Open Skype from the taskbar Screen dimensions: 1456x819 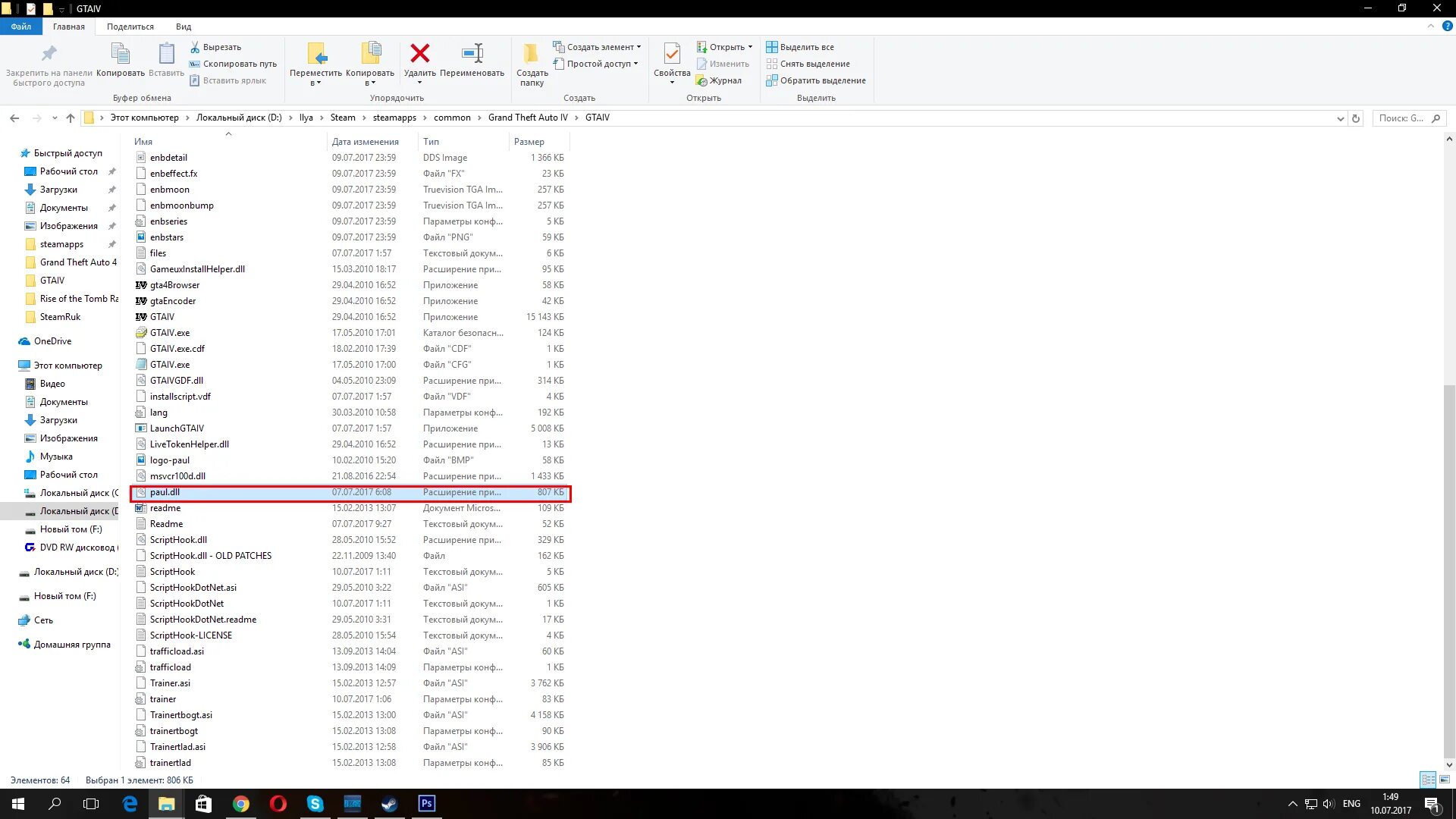(x=315, y=804)
